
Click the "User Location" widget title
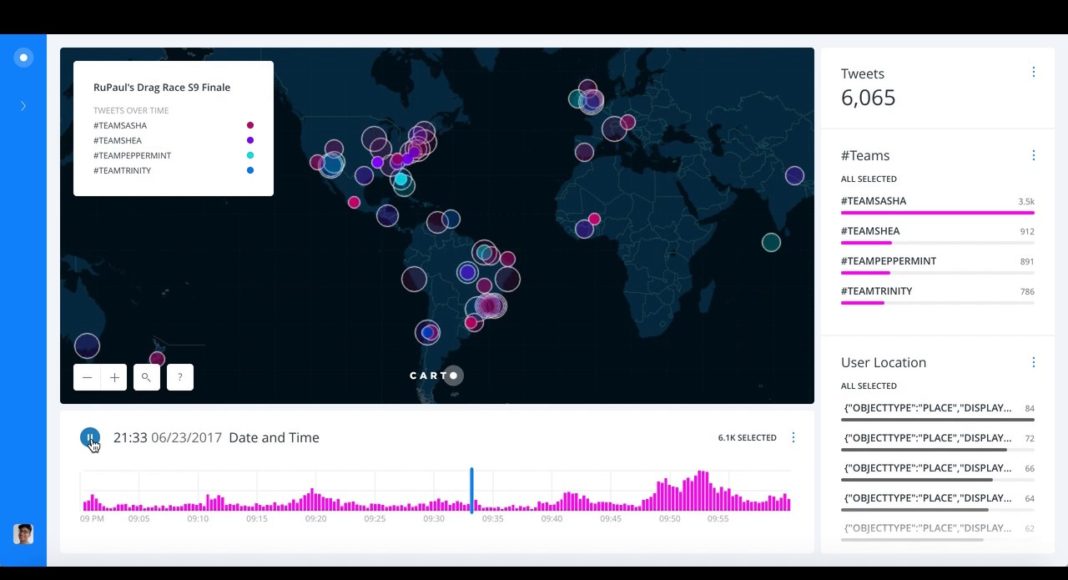click(883, 362)
